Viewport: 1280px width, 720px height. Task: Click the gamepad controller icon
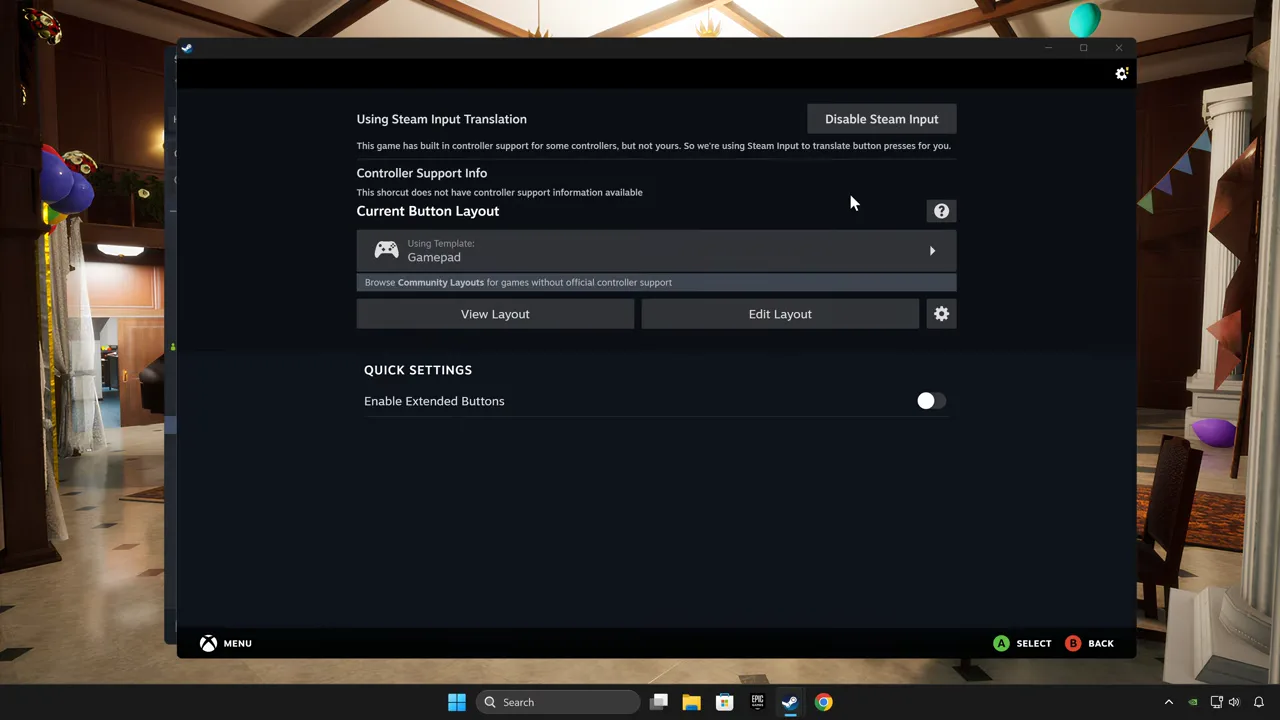pos(386,250)
